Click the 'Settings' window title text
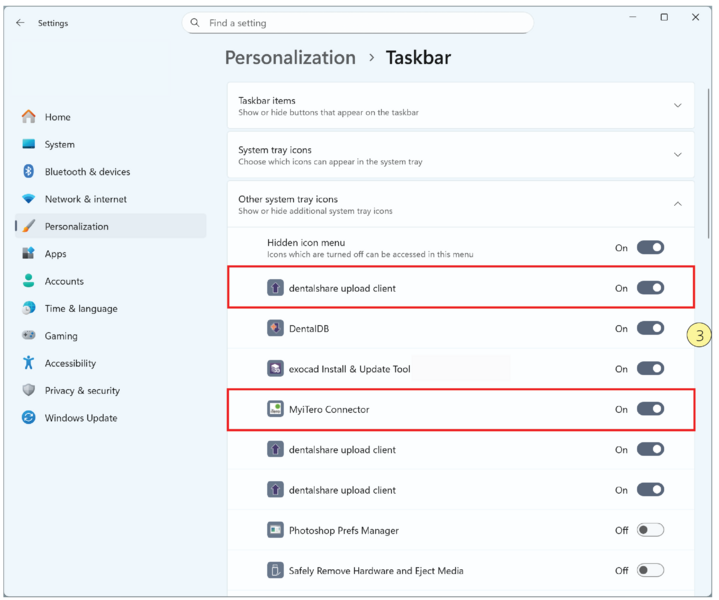The width and height of the screenshot is (719, 600). coord(53,23)
